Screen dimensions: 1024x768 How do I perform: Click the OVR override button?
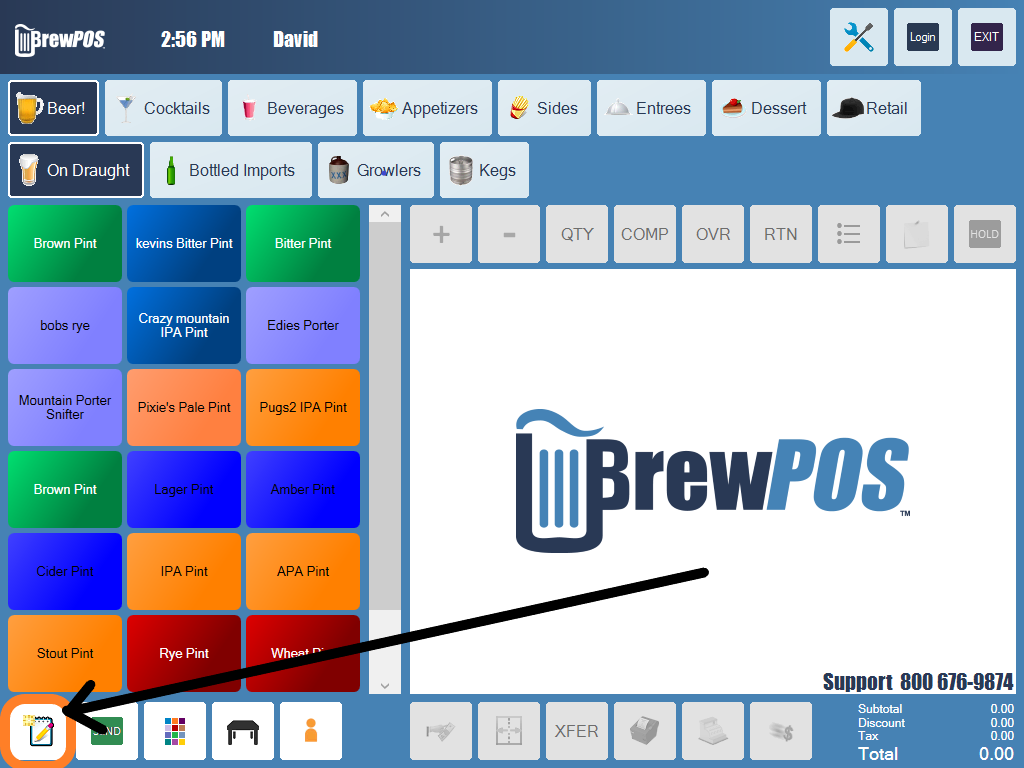[x=712, y=234]
